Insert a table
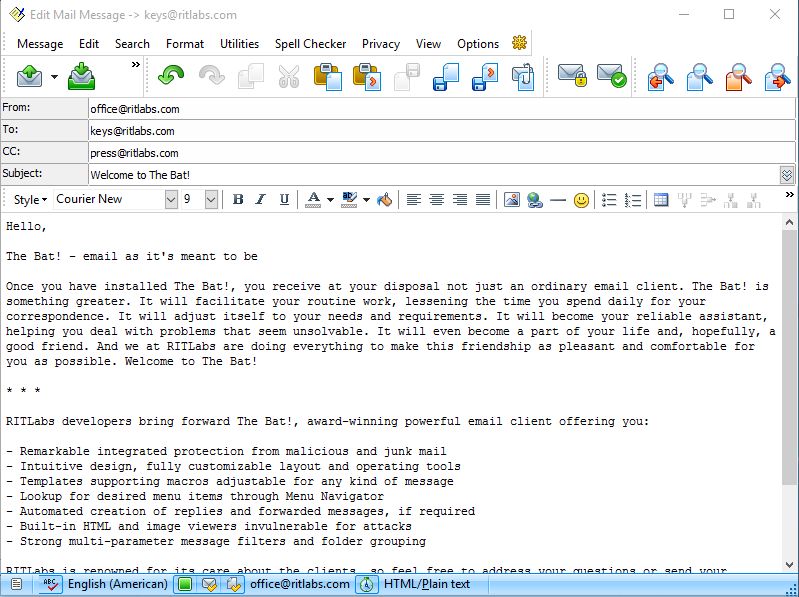The width and height of the screenshot is (799, 597). (x=661, y=200)
